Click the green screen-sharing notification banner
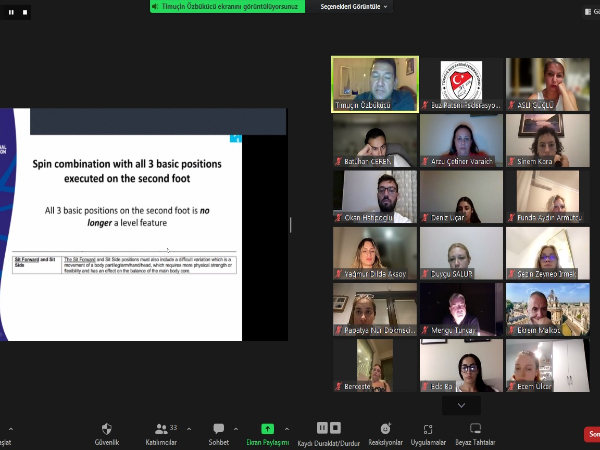This screenshot has height=450, width=600. click(227, 7)
